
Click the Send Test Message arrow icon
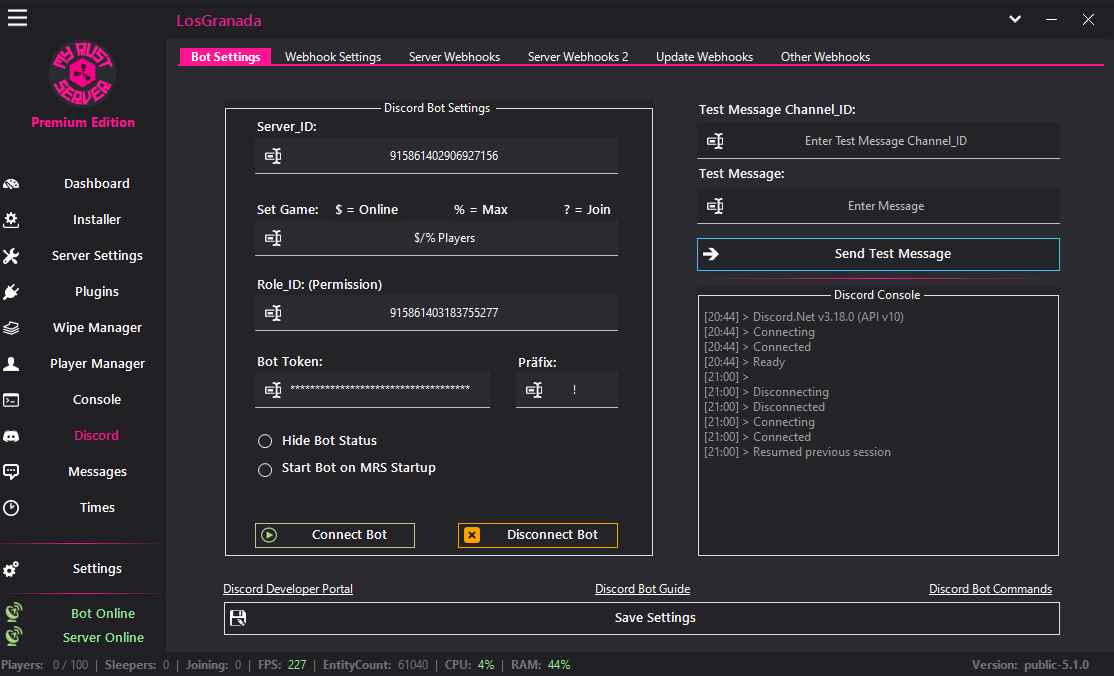pos(711,254)
